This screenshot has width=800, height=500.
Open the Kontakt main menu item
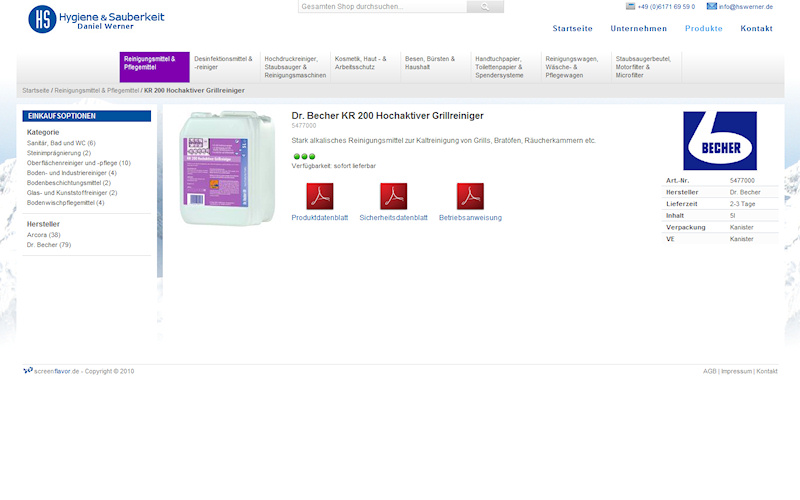[x=756, y=29]
